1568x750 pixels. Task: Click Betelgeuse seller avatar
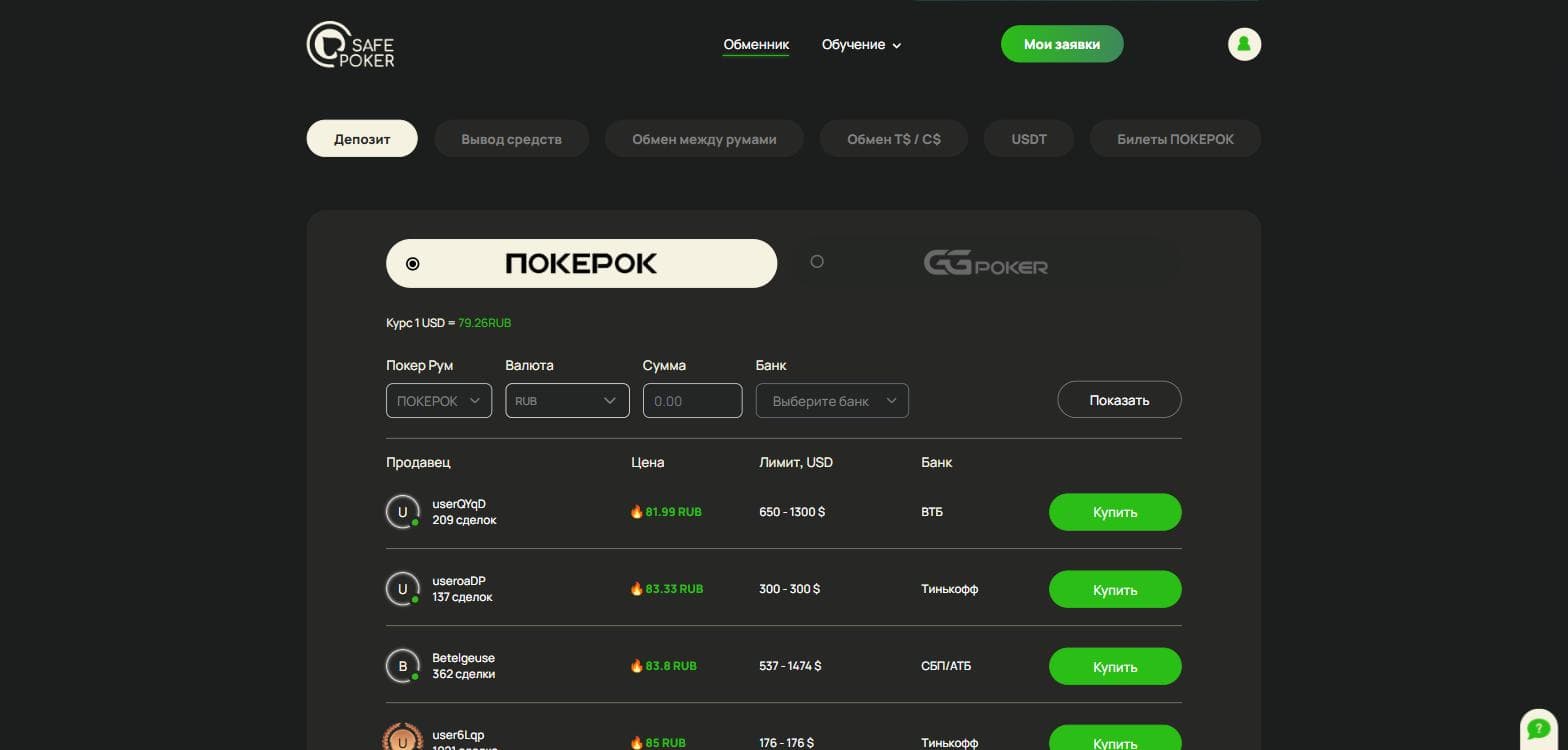click(403, 666)
